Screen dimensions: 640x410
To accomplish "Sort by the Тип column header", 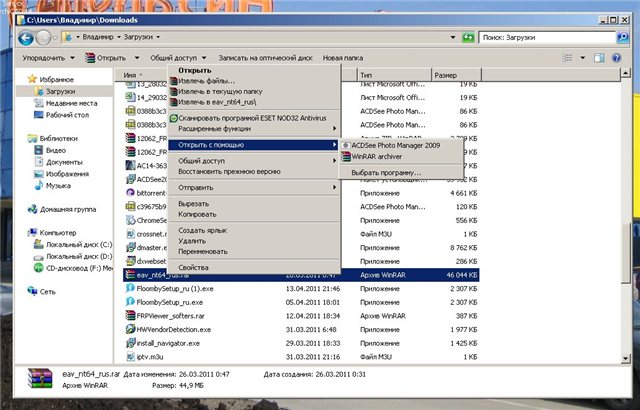I will point(393,75).
